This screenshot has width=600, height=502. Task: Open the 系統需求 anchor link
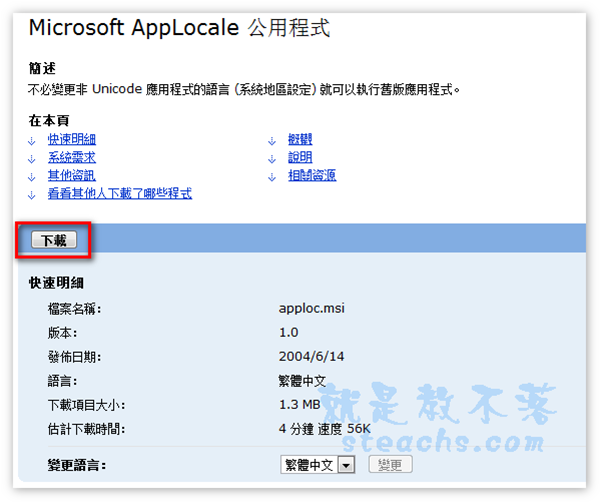tap(72, 157)
